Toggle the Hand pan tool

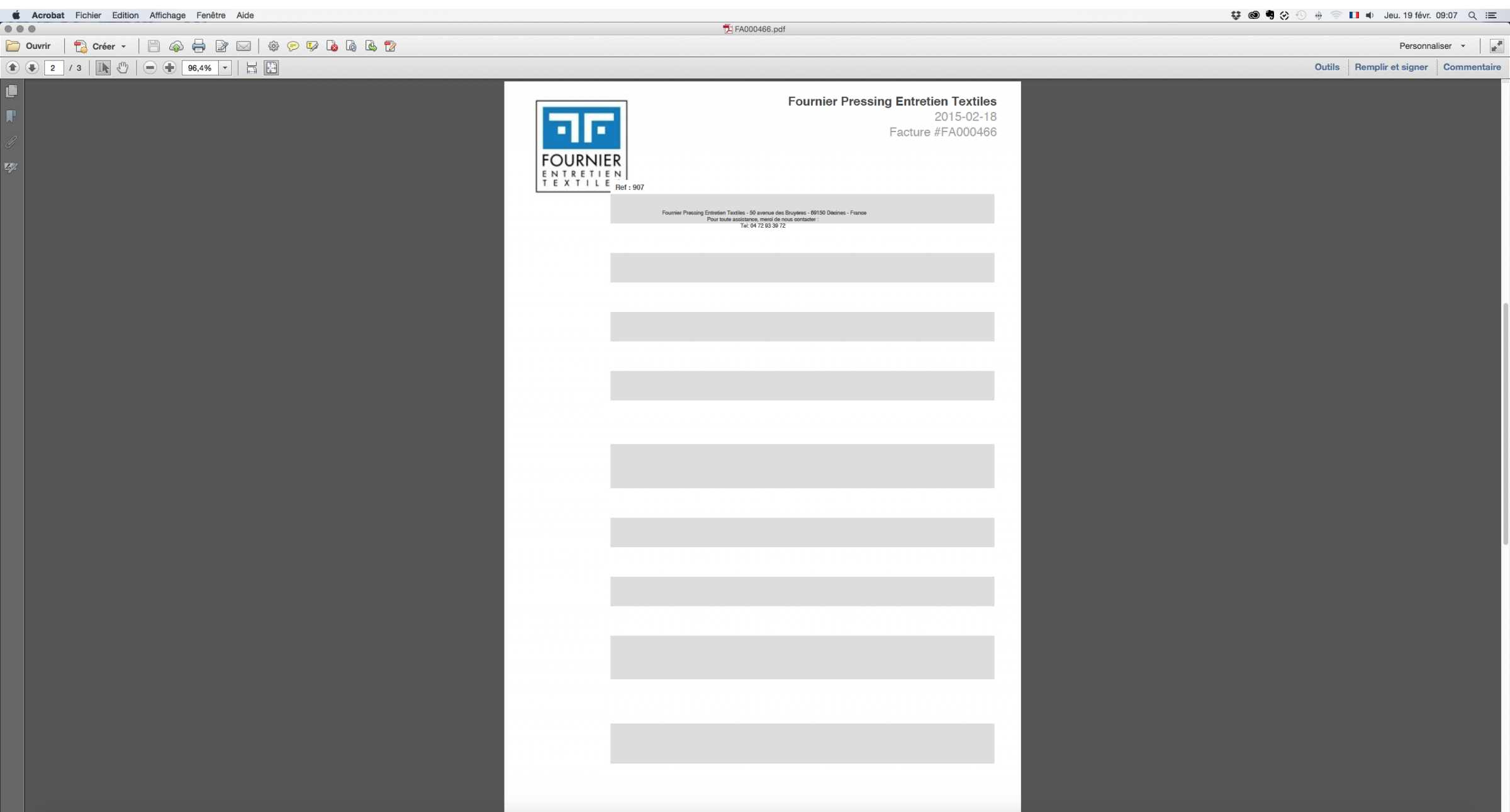(123, 67)
